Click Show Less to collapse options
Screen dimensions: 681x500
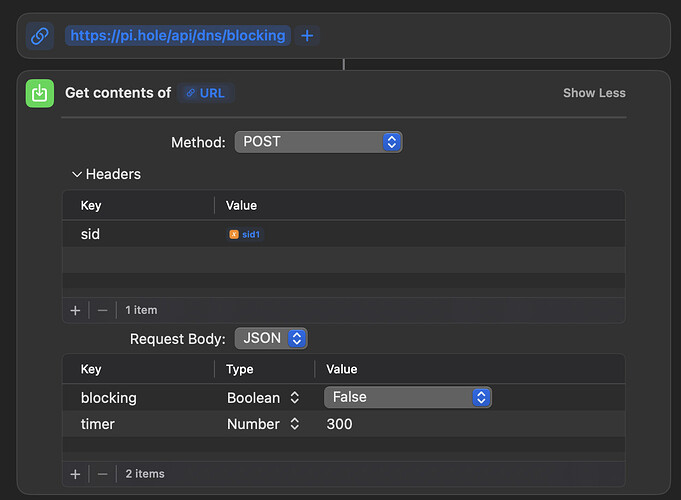(x=594, y=93)
